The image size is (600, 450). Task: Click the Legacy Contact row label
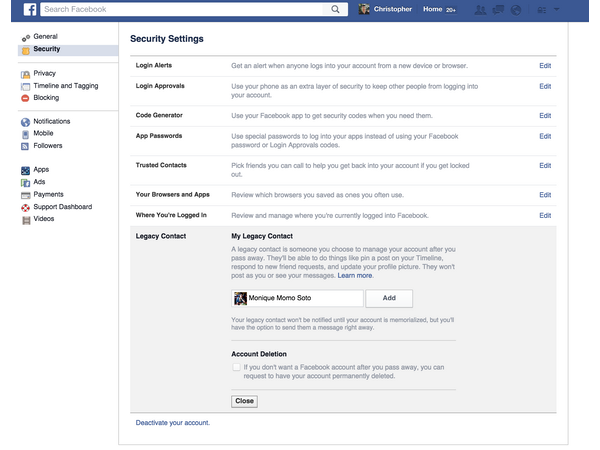tap(161, 236)
